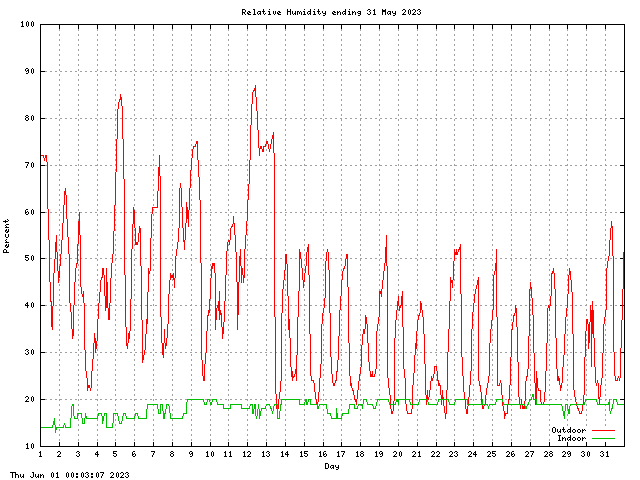
Task: Click day 28 on the x-axis
Action: tap(549, 454)
